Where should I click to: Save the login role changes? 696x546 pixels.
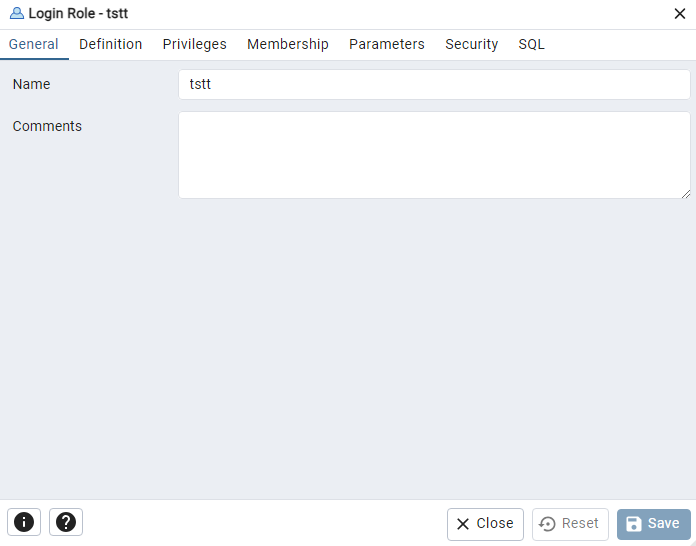point(653,524)
